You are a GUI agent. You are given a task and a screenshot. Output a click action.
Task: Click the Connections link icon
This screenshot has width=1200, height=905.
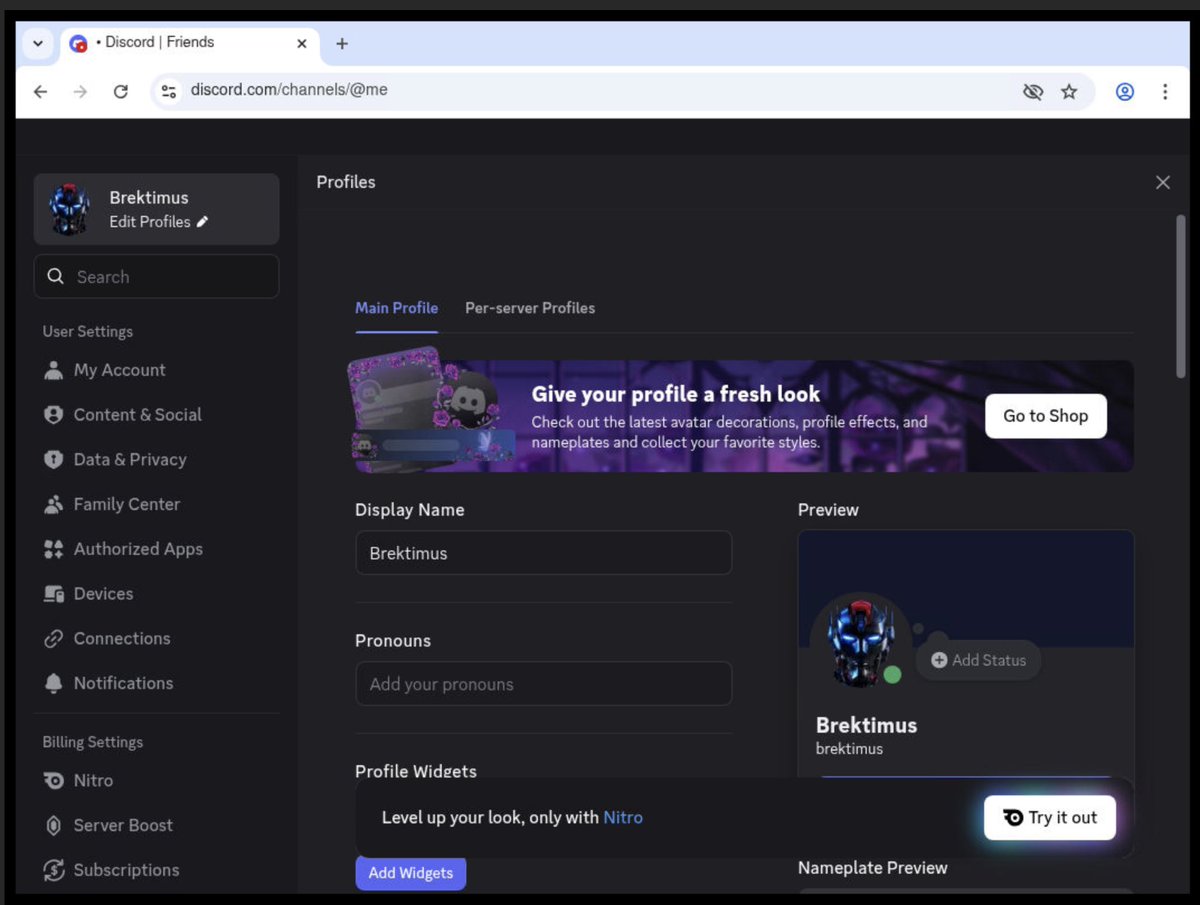53,639
